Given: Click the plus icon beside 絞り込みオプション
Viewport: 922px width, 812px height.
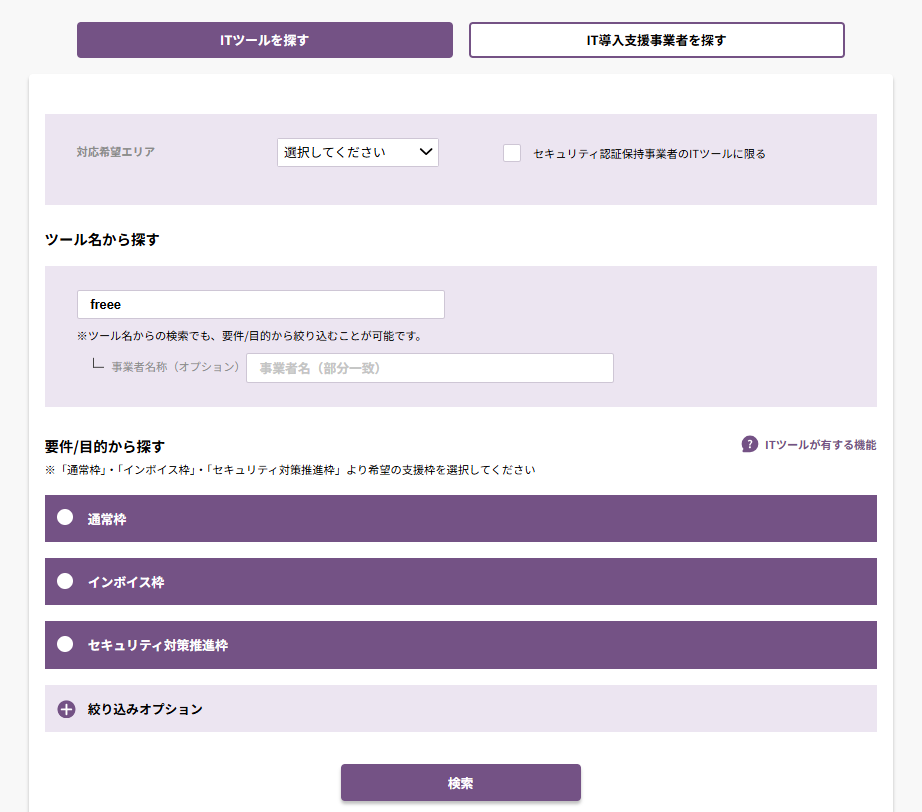Looking at the screenshot, I should tap(66, 709).
